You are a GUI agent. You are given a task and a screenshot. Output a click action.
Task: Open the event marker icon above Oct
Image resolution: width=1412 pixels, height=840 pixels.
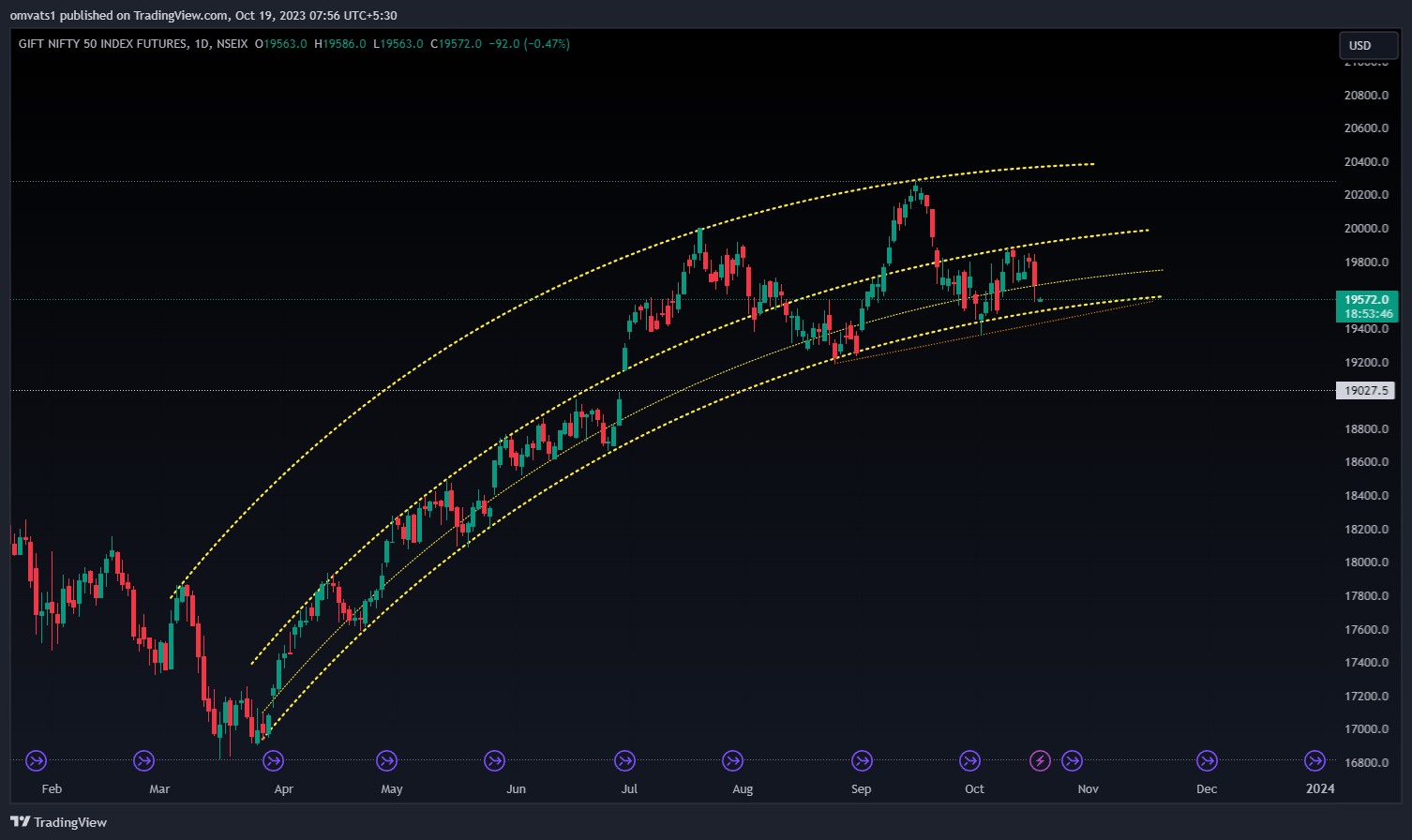pos(970,760)
